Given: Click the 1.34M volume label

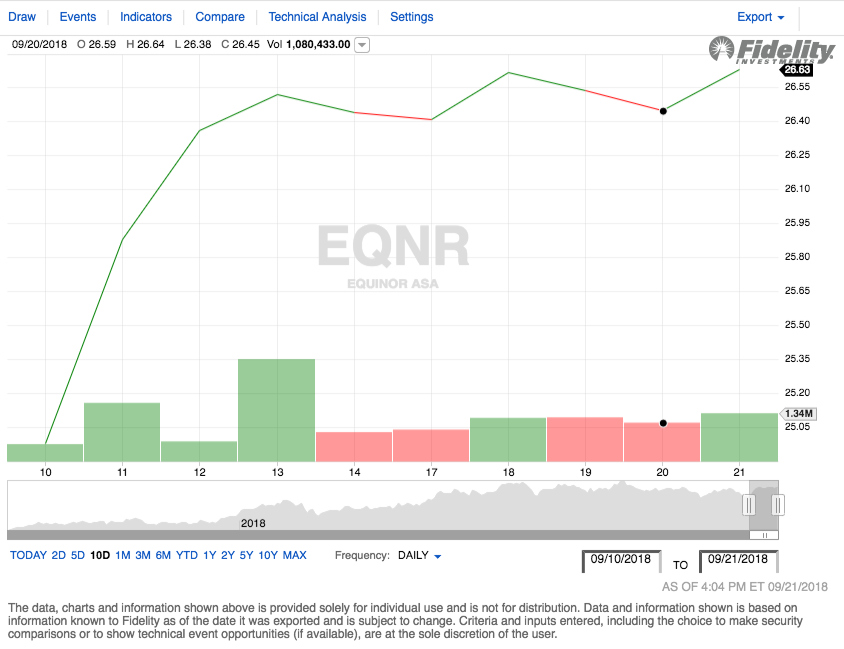Looking at the screenshot, I should [x=798, y=413].
